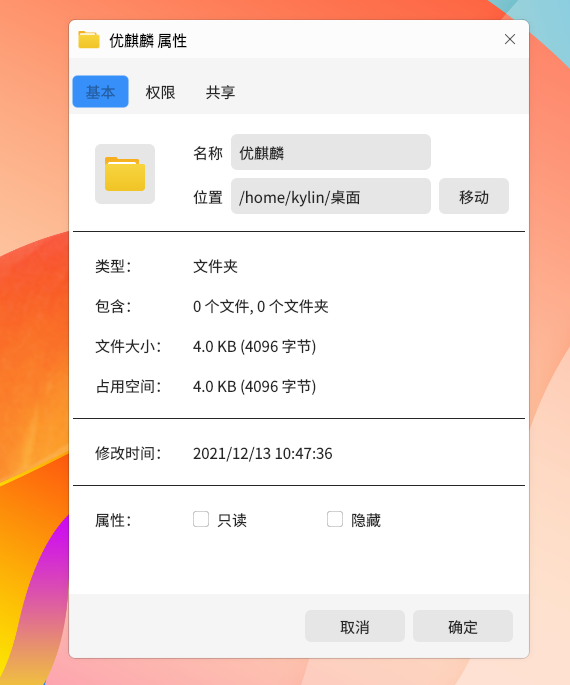Click the 文件大小: label
Viewport: 570px width, 685px height.
(128, 347)
